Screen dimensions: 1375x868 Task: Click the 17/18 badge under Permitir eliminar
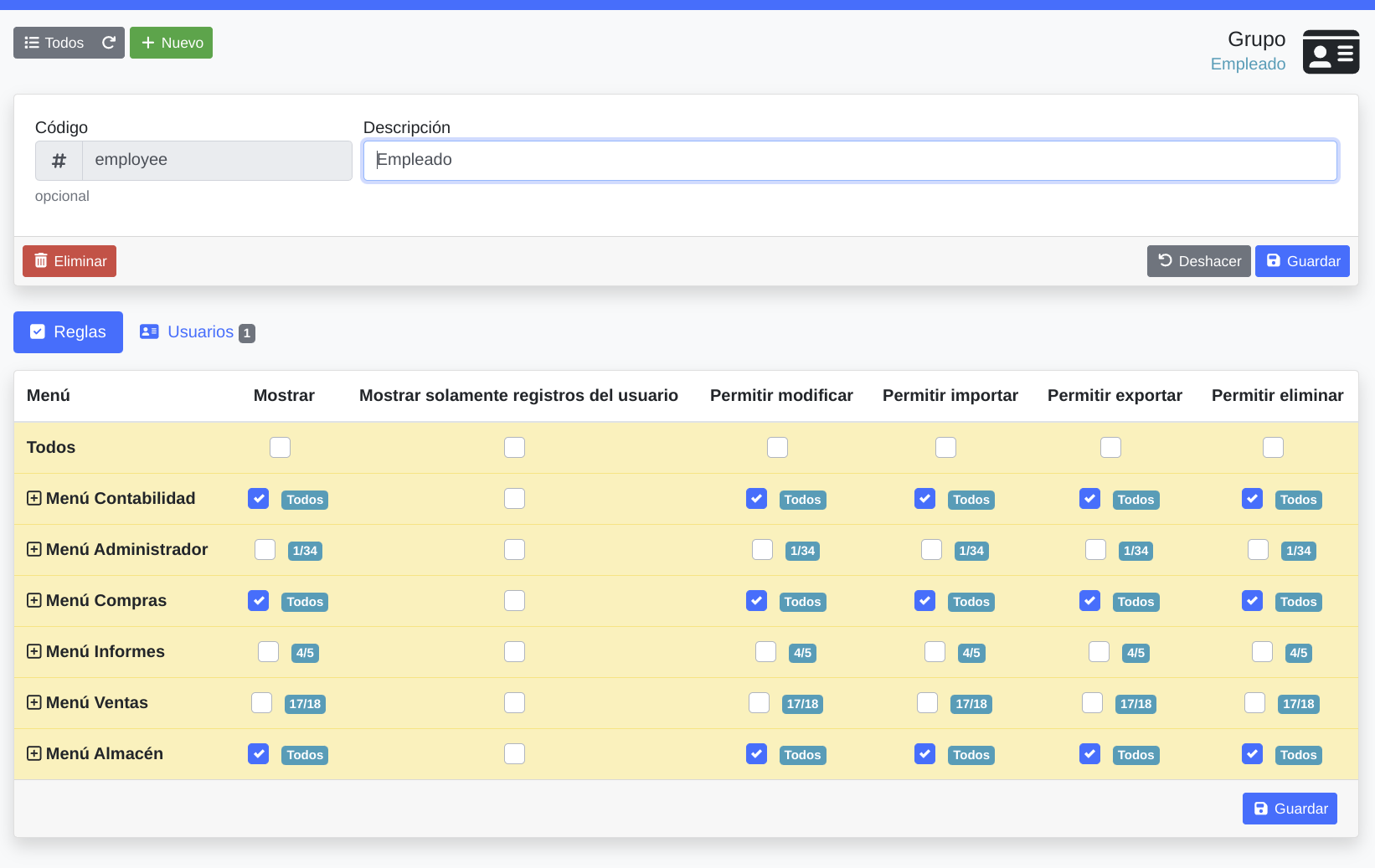[1298, 704]
